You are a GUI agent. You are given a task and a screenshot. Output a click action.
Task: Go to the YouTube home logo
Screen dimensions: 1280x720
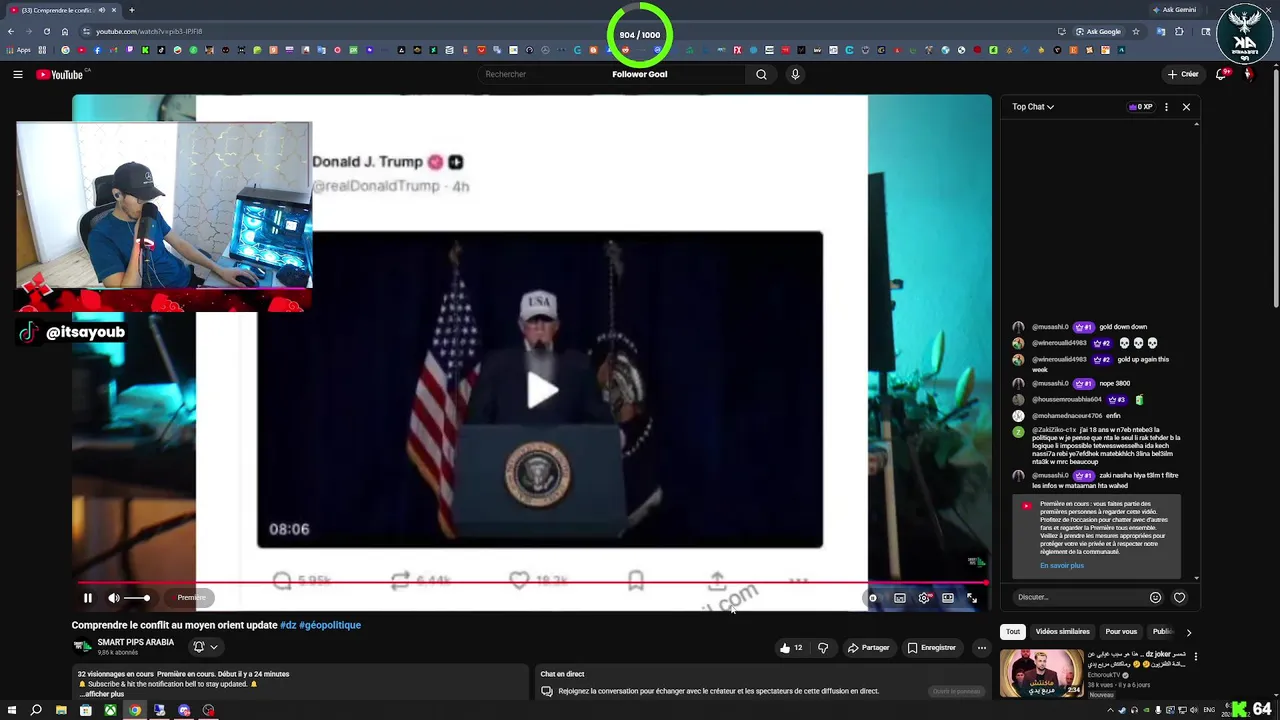point(62,74)
